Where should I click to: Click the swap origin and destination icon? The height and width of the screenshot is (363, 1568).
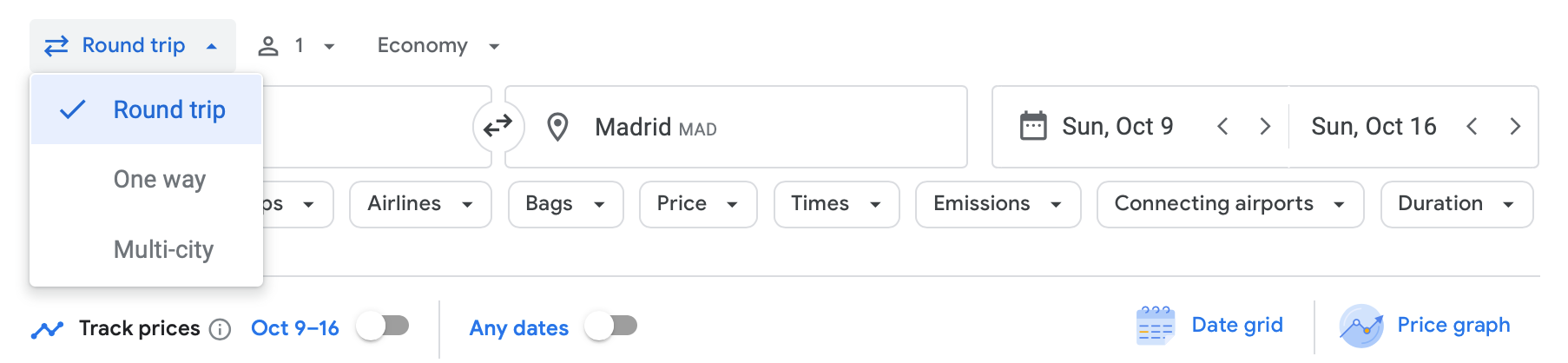point(497,127)
